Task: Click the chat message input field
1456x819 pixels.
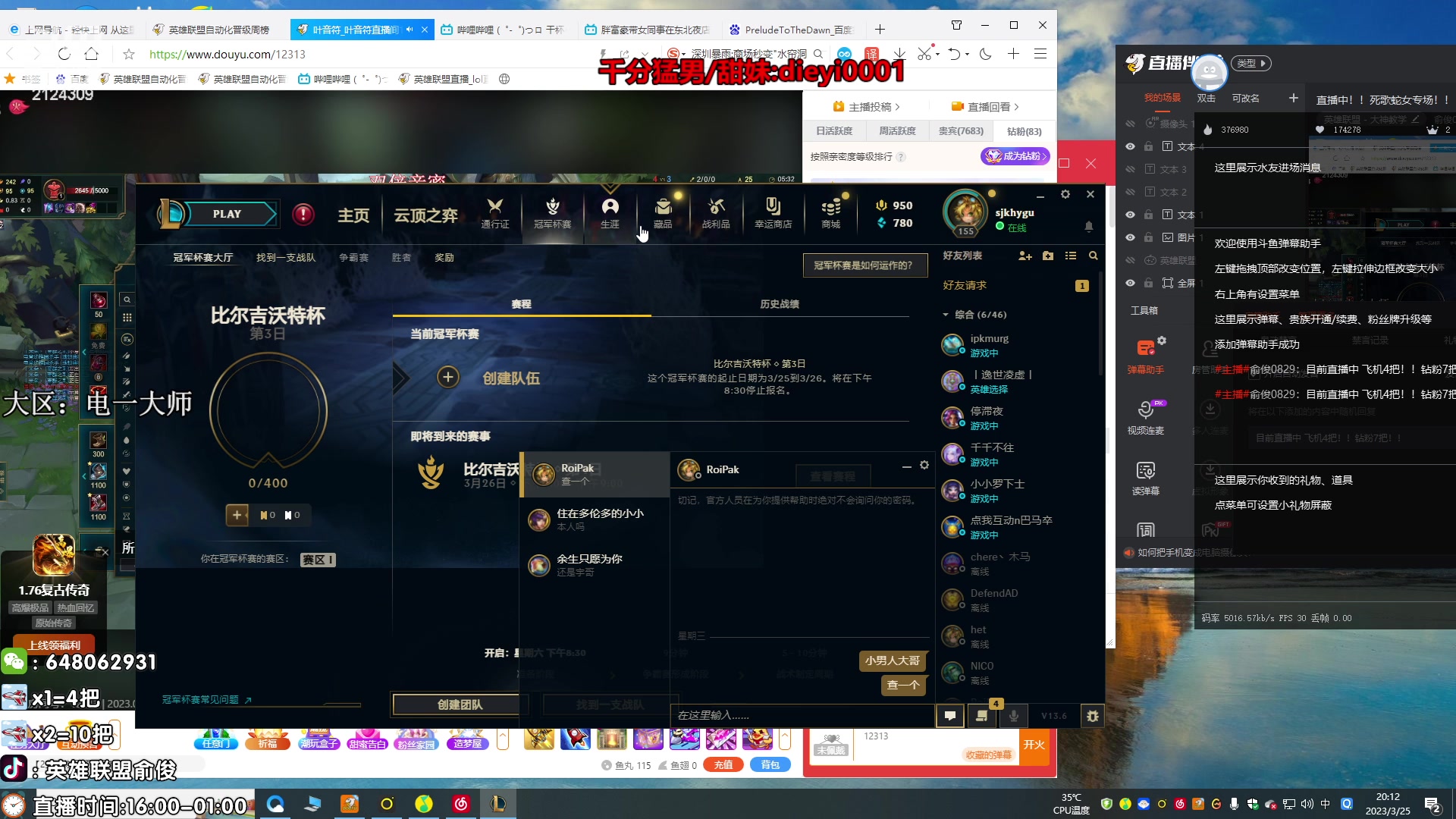Action: pos(802,715)
